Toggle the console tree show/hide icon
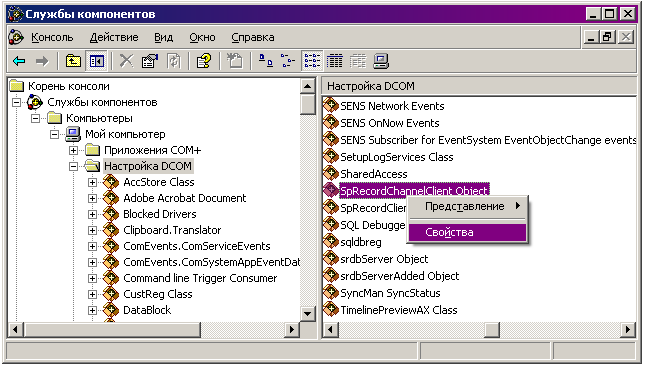 [97, 61]
